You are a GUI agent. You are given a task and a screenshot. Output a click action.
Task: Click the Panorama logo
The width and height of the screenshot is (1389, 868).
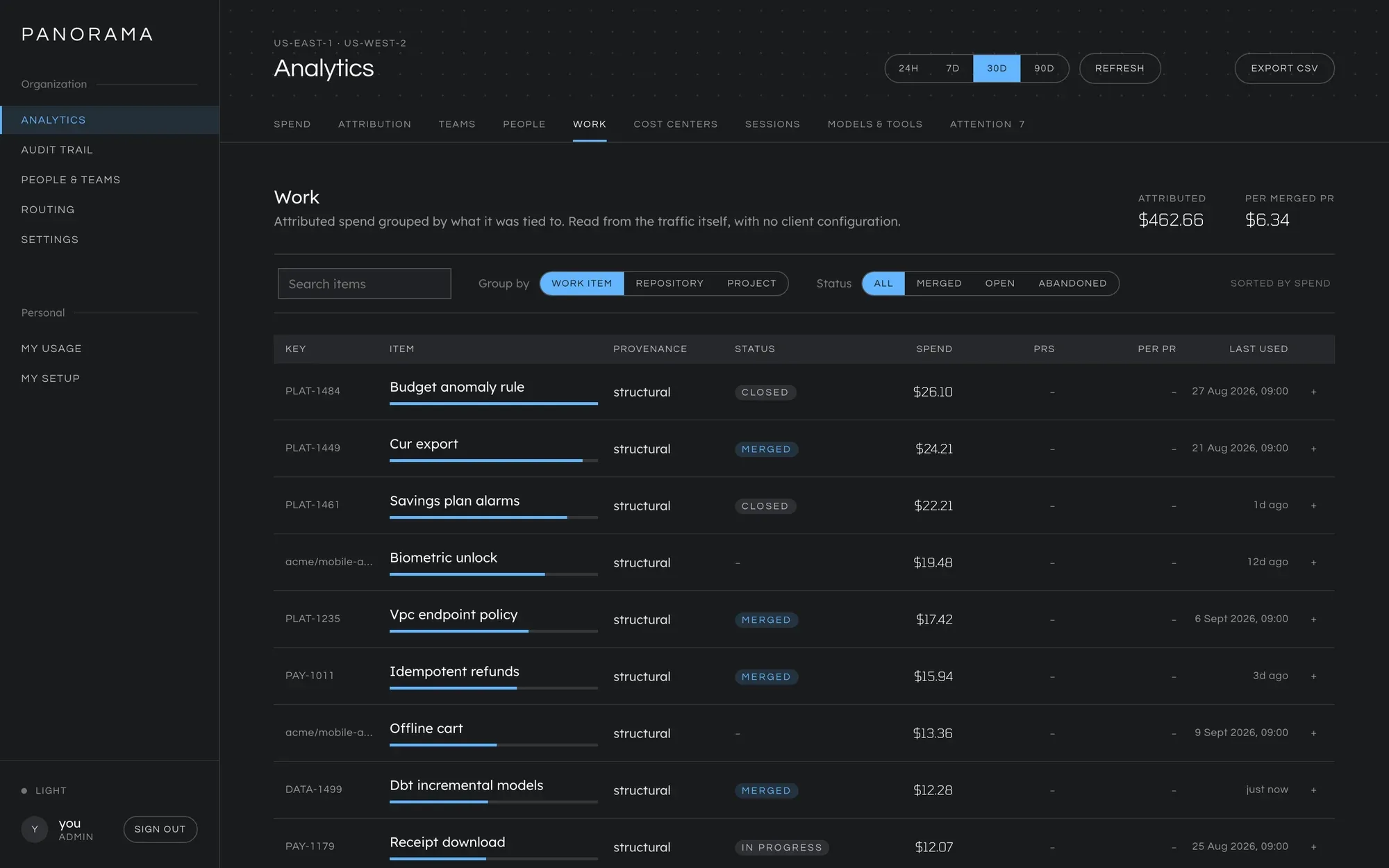87,34
